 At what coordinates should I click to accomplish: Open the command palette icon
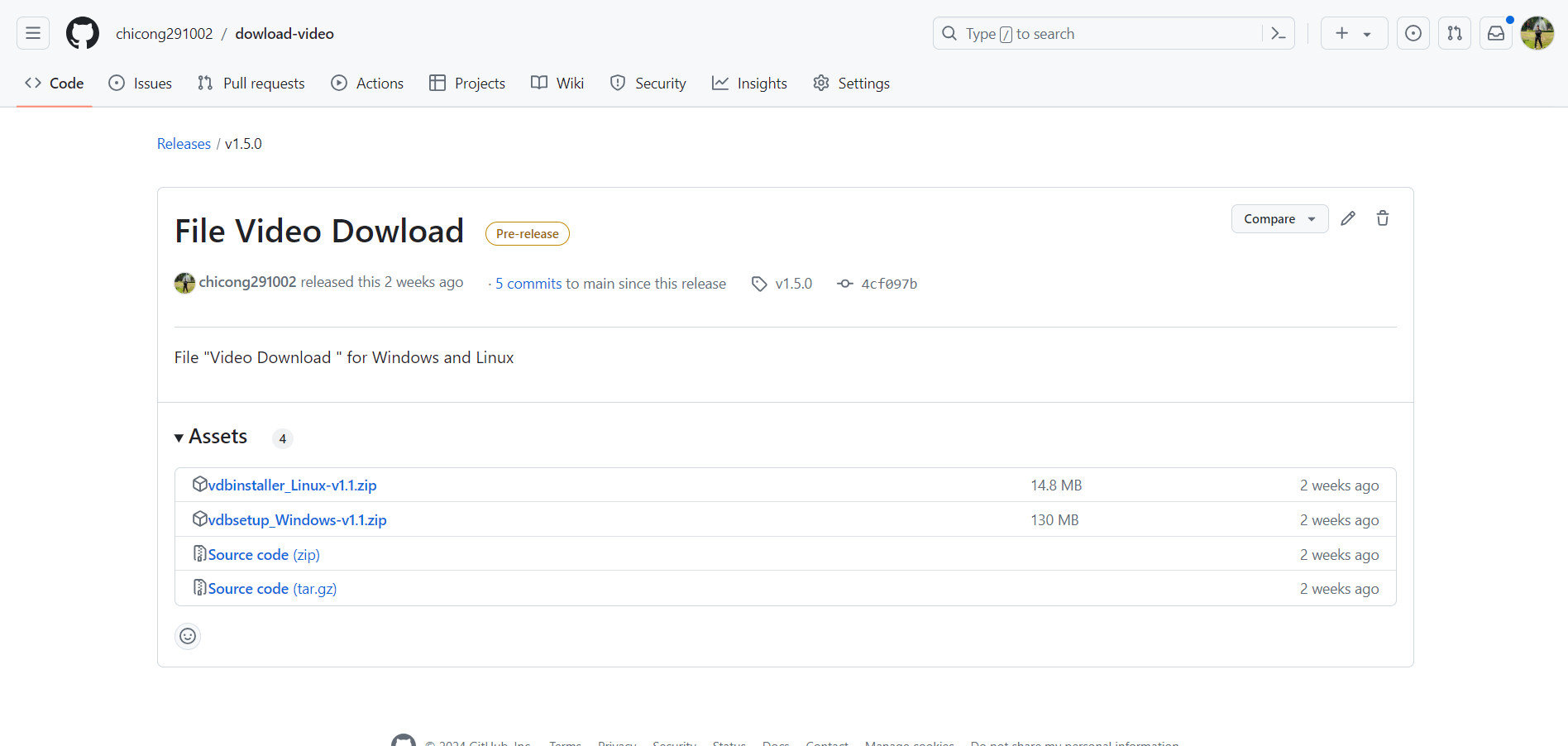coord(1278,33)
